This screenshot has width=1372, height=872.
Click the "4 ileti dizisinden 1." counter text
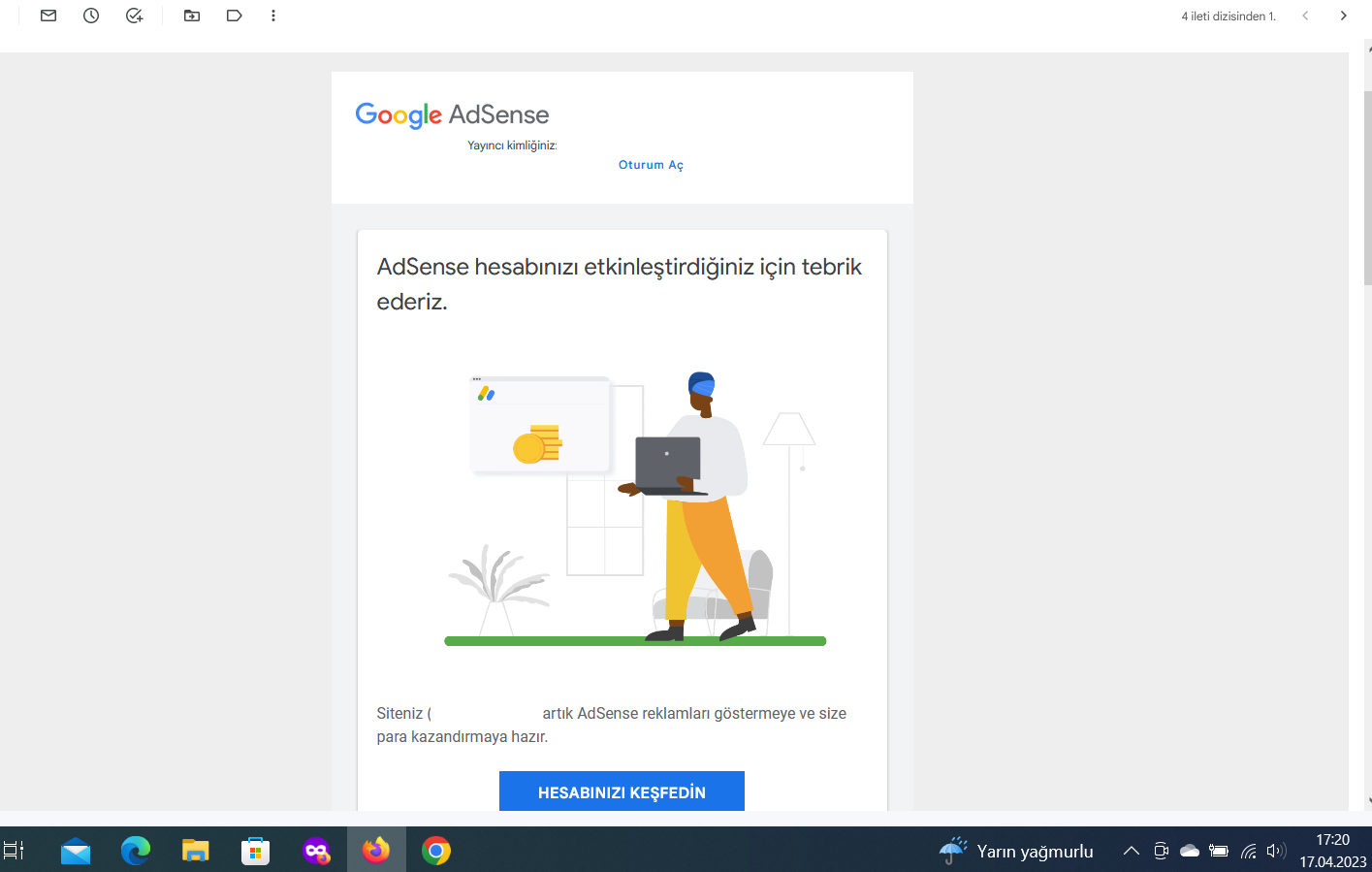(x=1228, y=16)
